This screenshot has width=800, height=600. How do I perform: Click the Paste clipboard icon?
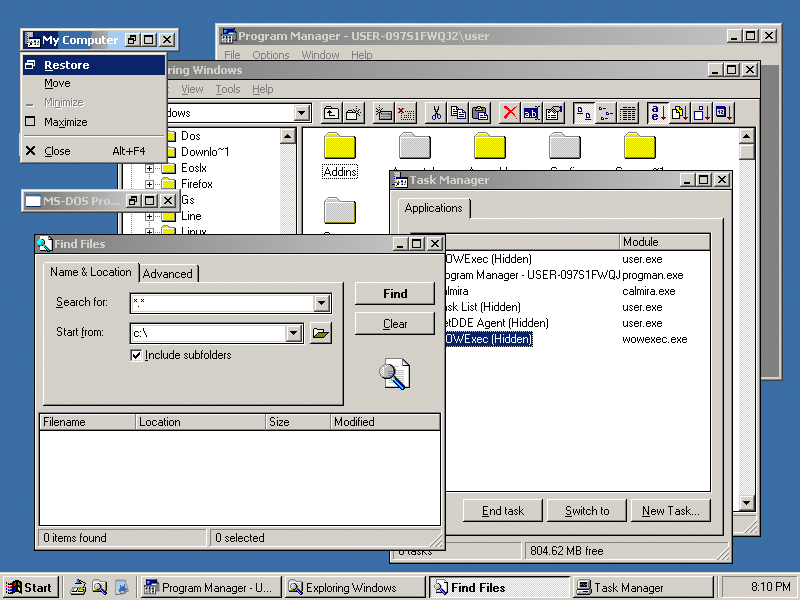point(480,113)
